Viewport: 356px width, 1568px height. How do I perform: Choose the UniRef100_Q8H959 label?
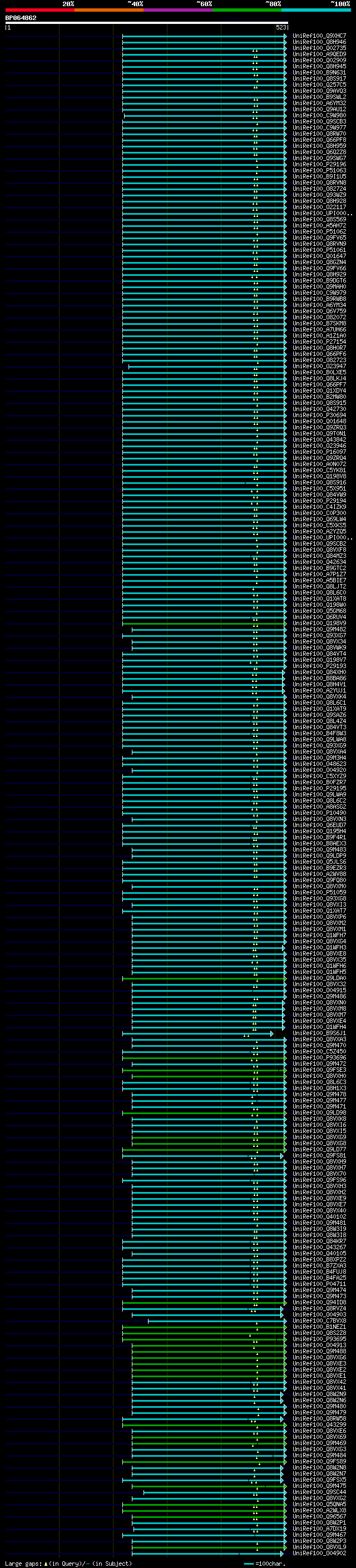tap(319, 146)
